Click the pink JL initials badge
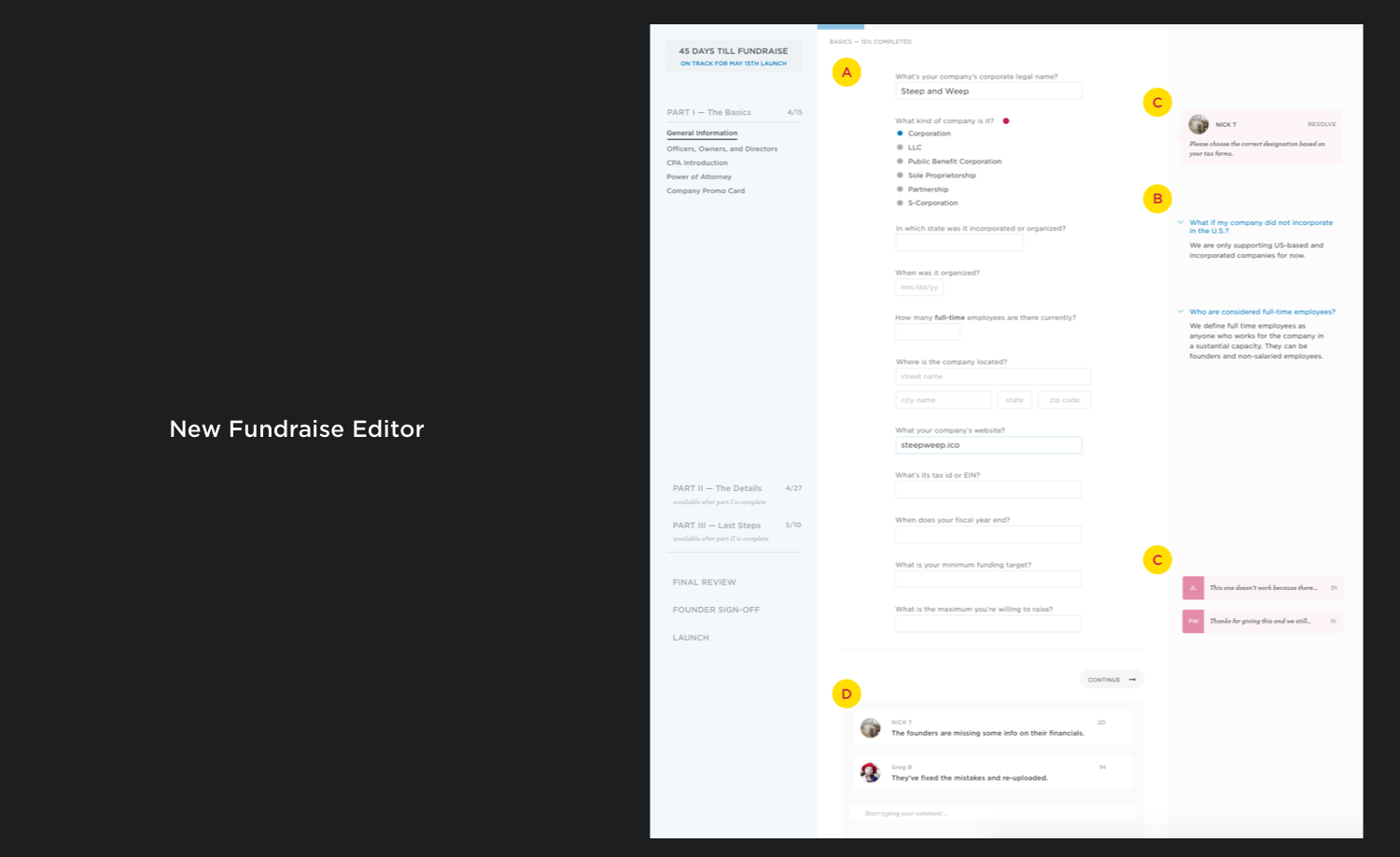 [1193, 587]
